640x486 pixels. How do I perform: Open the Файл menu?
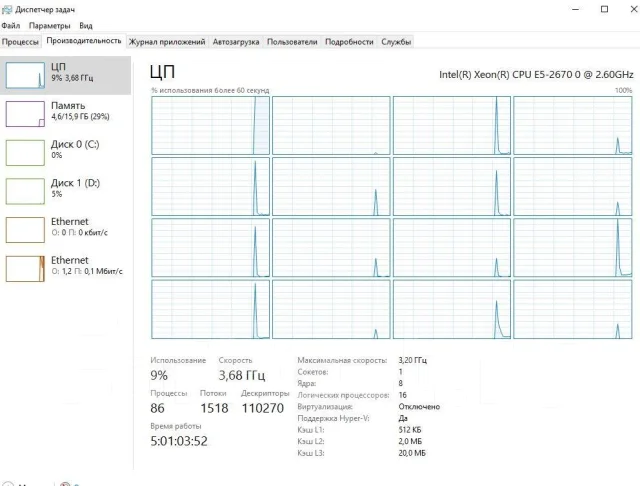pyautogui.click(x=11, y=25)
